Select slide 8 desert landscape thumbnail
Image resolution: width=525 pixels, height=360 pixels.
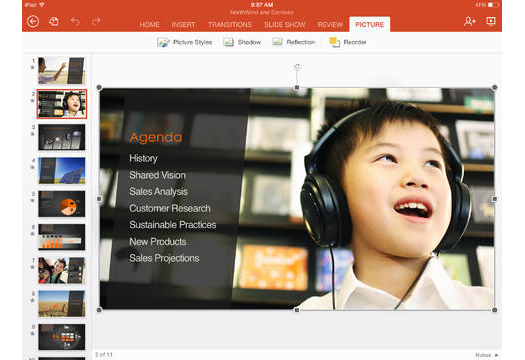click(x=62, y=304)
